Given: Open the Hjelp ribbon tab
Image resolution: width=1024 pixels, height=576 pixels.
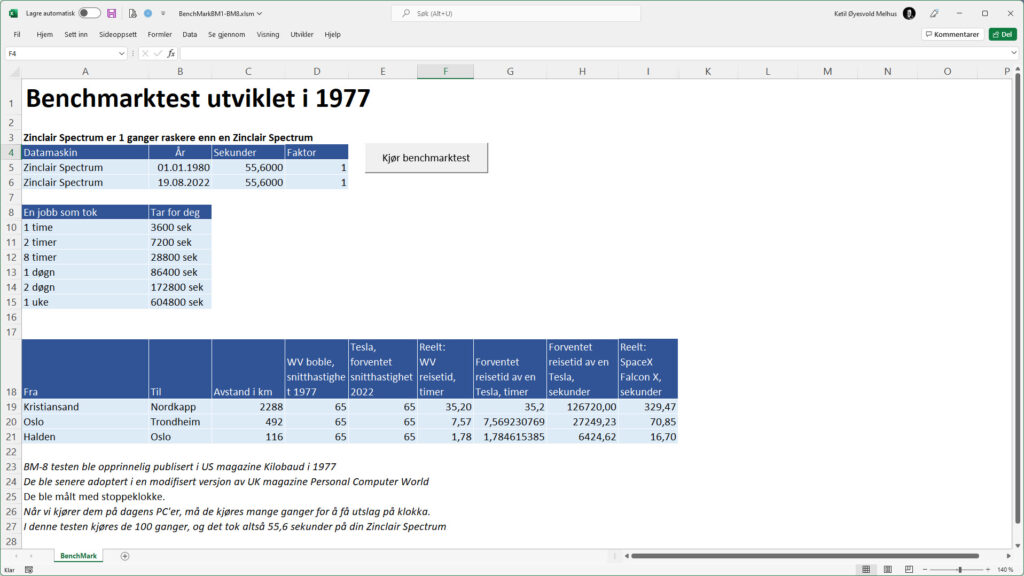Looking at the screenshot, I should pyautogui.click(x=332, y=35).
